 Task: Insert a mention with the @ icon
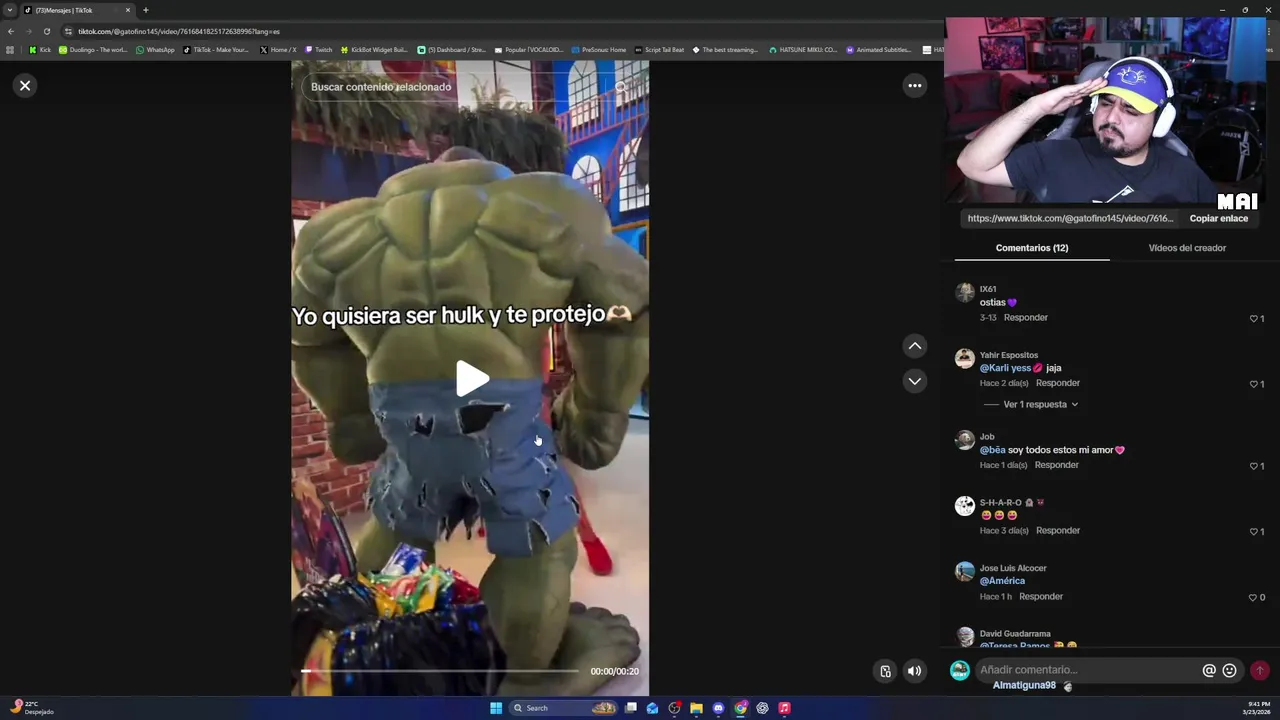coord(1209,671)
